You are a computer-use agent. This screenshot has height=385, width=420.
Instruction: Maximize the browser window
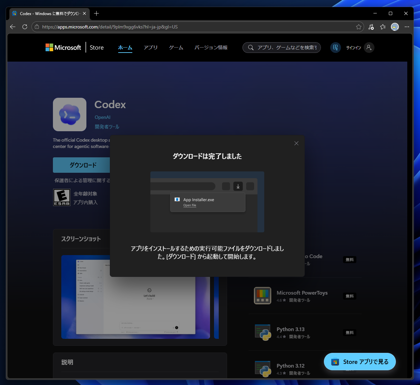click(x=390, y=13)
